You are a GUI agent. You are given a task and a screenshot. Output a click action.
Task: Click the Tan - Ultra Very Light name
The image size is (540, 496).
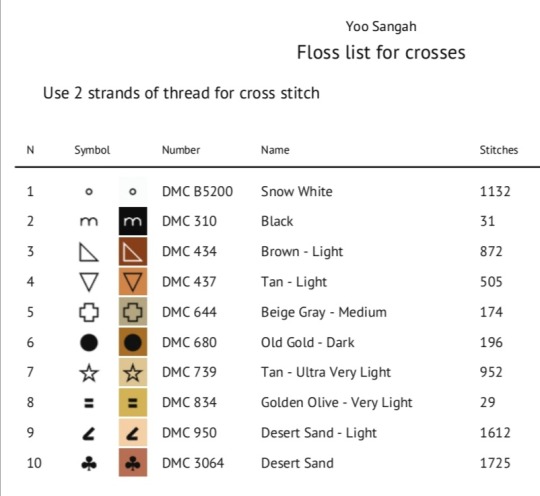(x=326, y=373)
